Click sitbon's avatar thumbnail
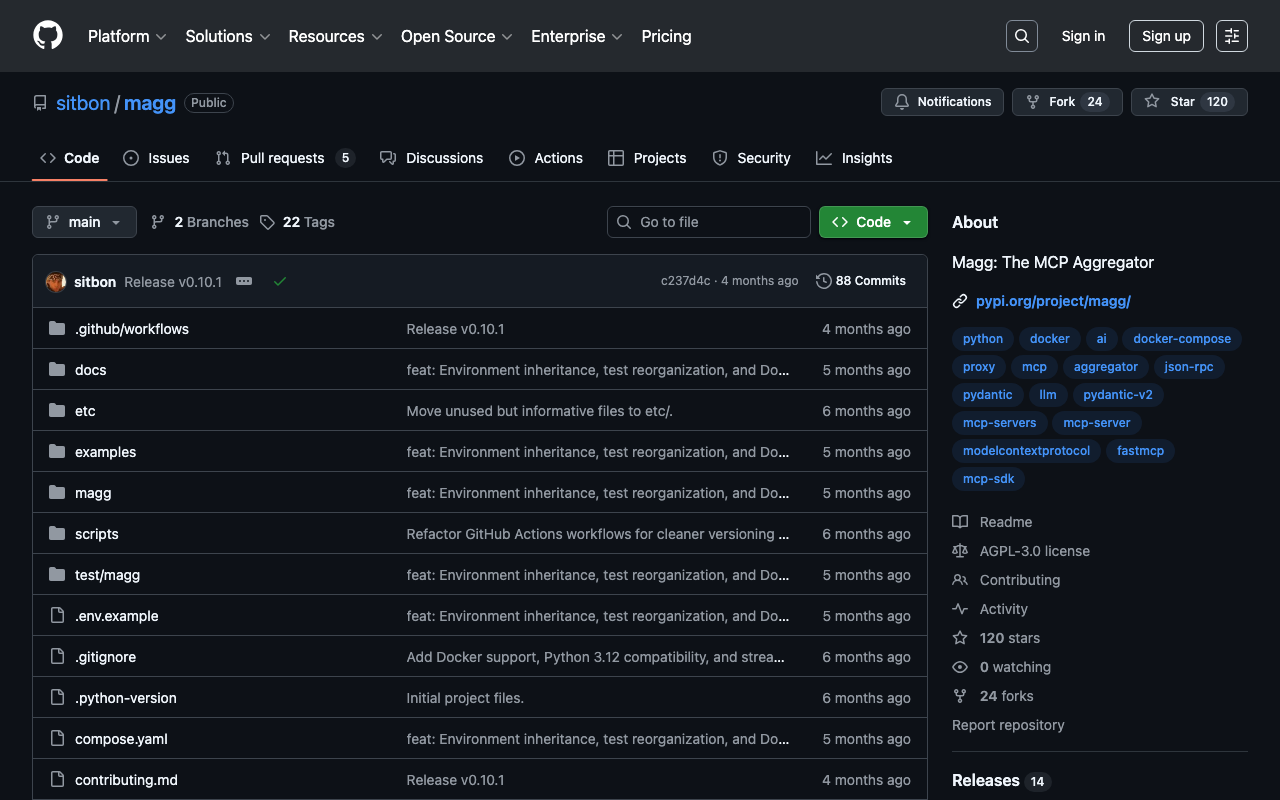1280x800 pixels. click(56, 282)
